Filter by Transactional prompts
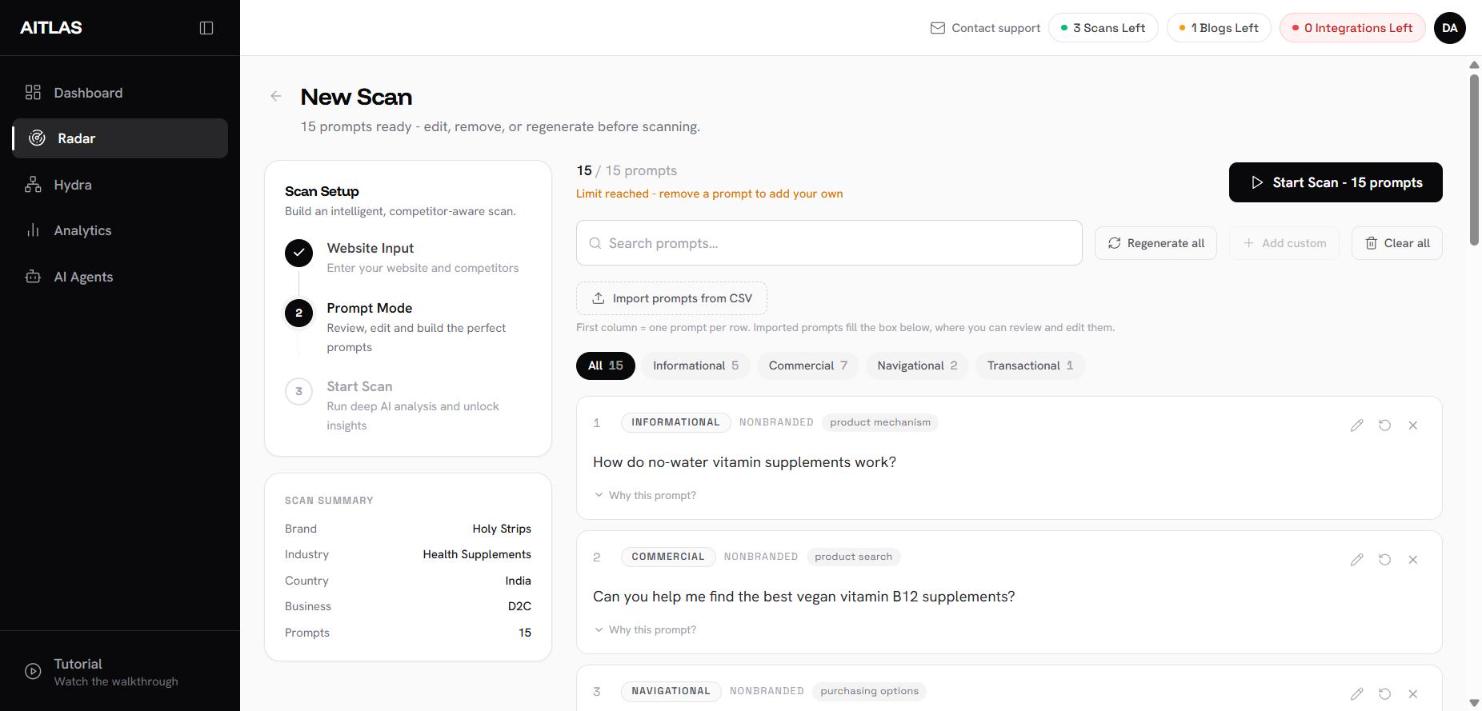This screenshot has height=711, width=1482. pyautogui.click(x=1030, y=366)
